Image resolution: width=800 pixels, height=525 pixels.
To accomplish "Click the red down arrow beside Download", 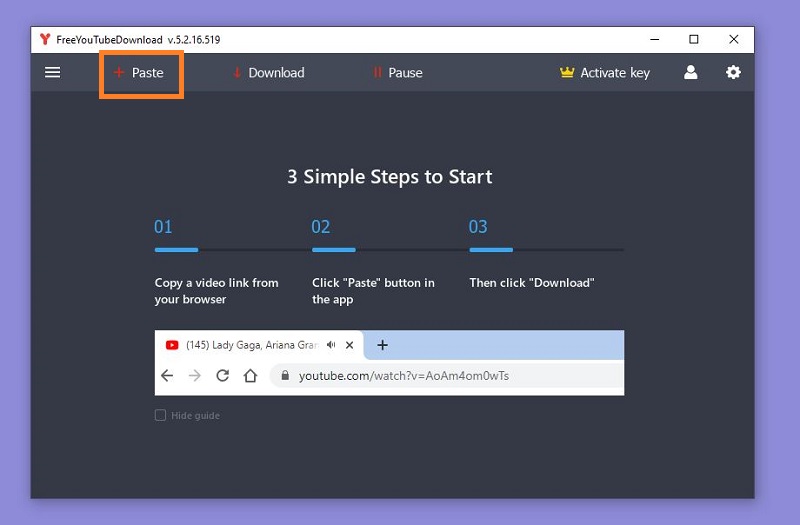I will [x=237, y=73].
